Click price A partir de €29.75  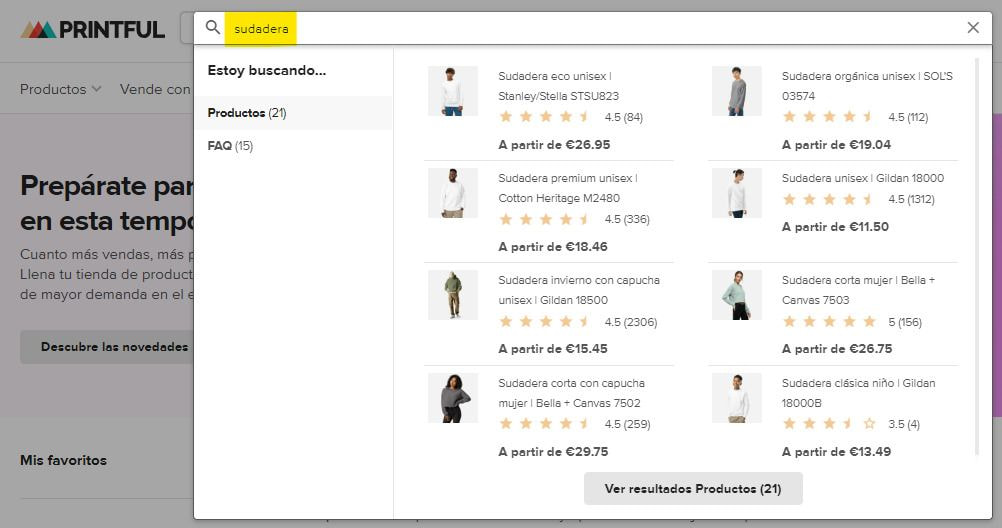click(x=553, y=452)
